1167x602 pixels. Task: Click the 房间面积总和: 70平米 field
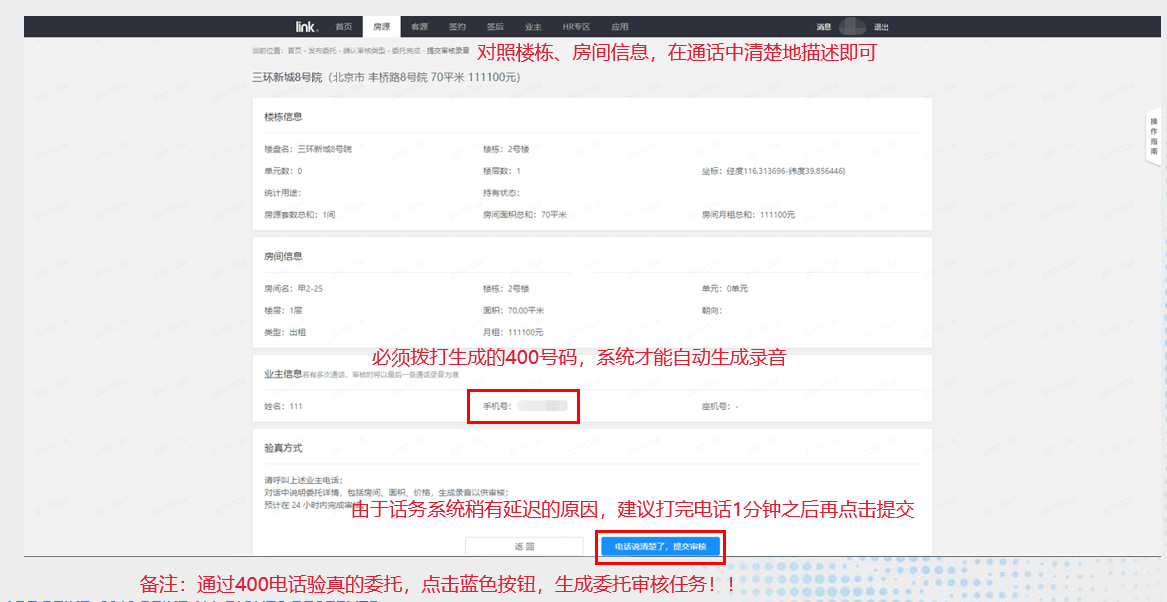pos(525,214)
